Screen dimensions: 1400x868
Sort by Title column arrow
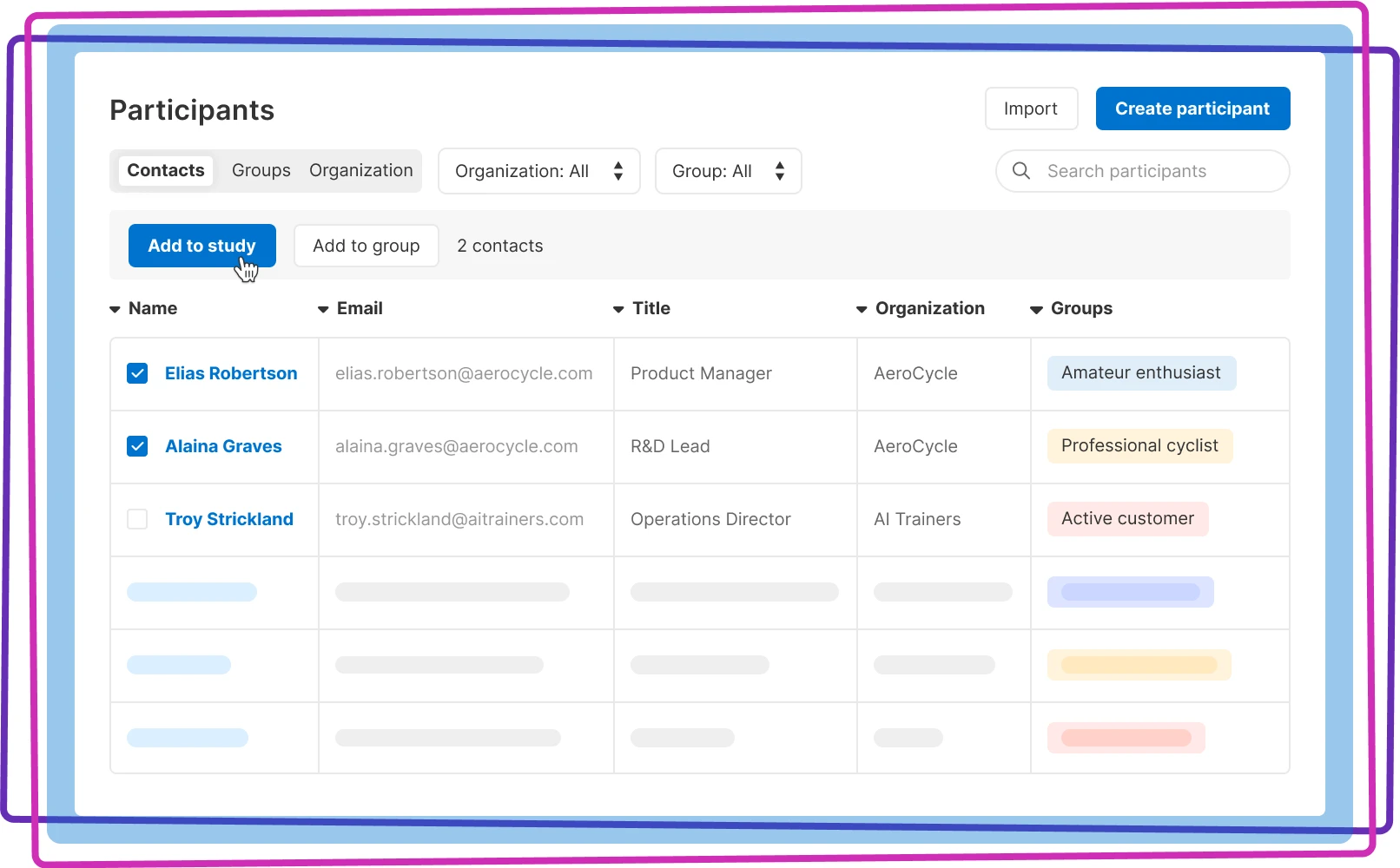618,310
